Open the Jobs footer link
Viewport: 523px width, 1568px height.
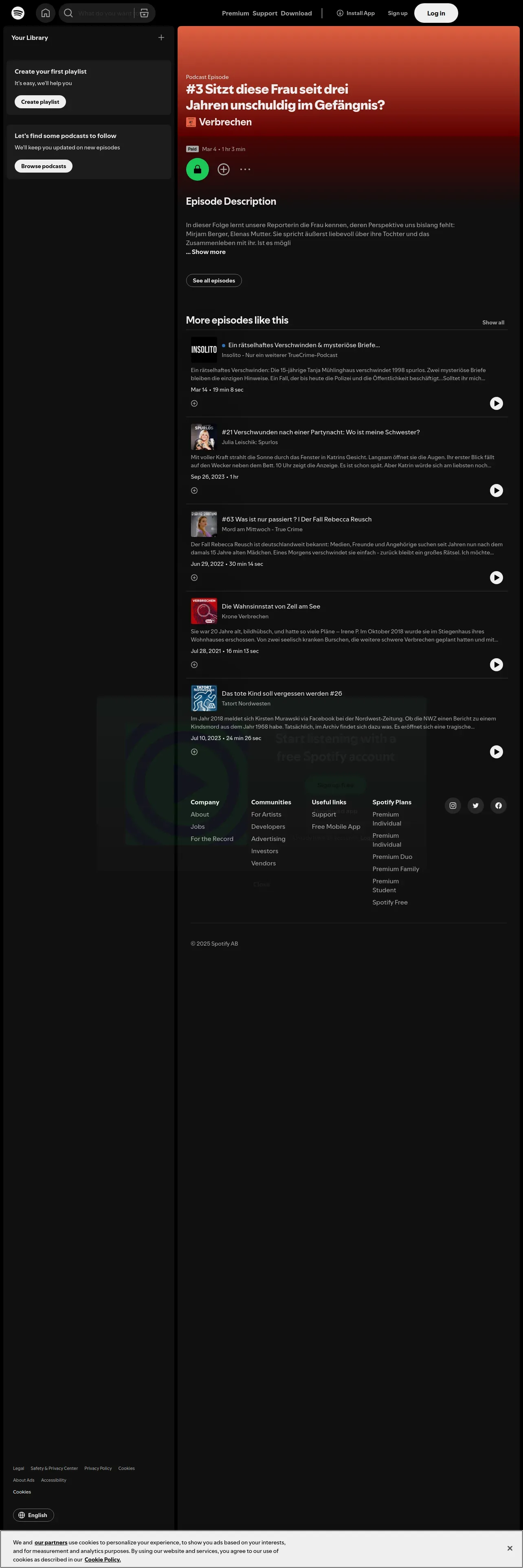198,827
